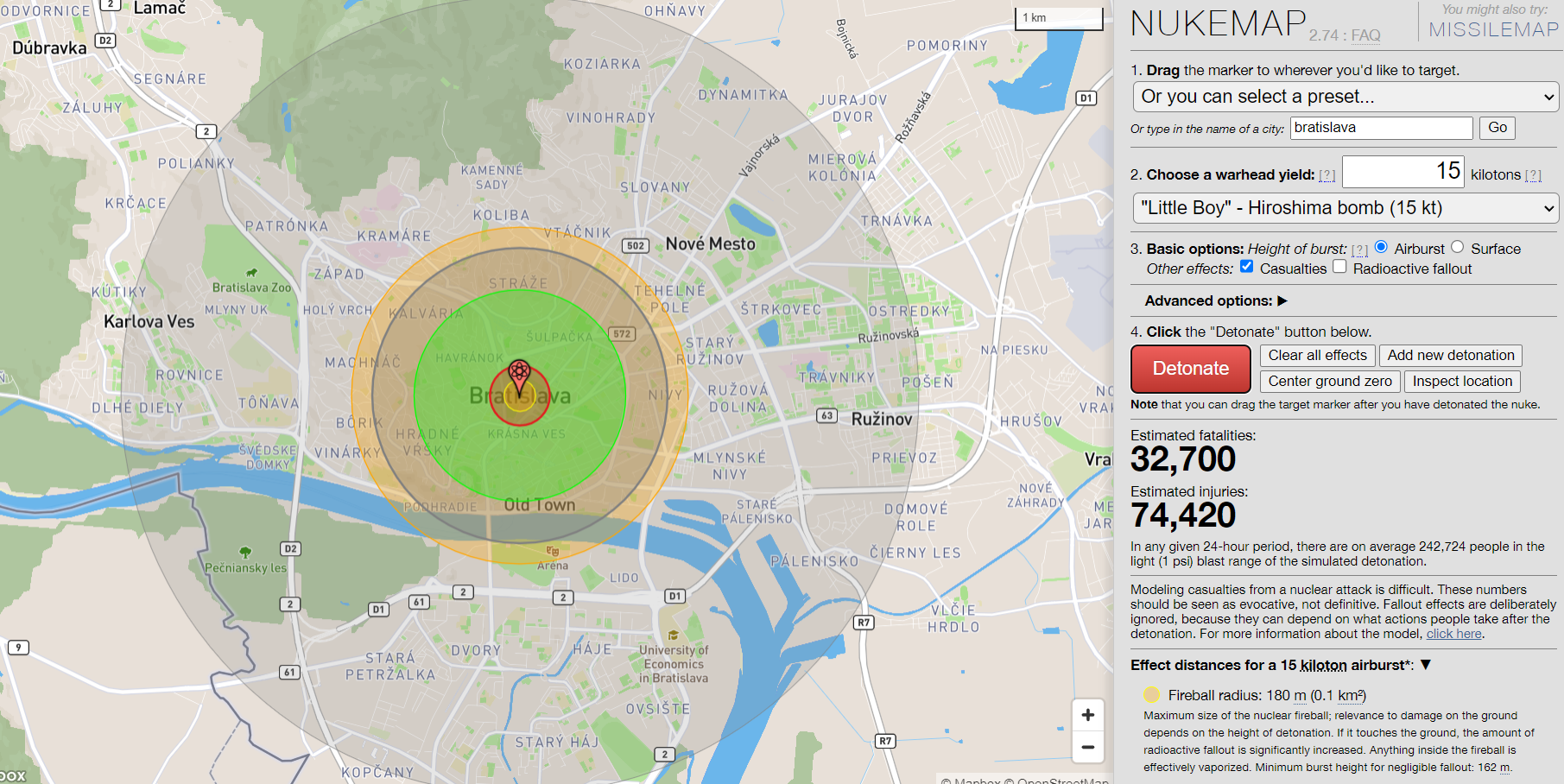Open the location preset dropdown
Image resolution: width=1564 pixels, height=784 pixels.
[x=1345, y=97]
